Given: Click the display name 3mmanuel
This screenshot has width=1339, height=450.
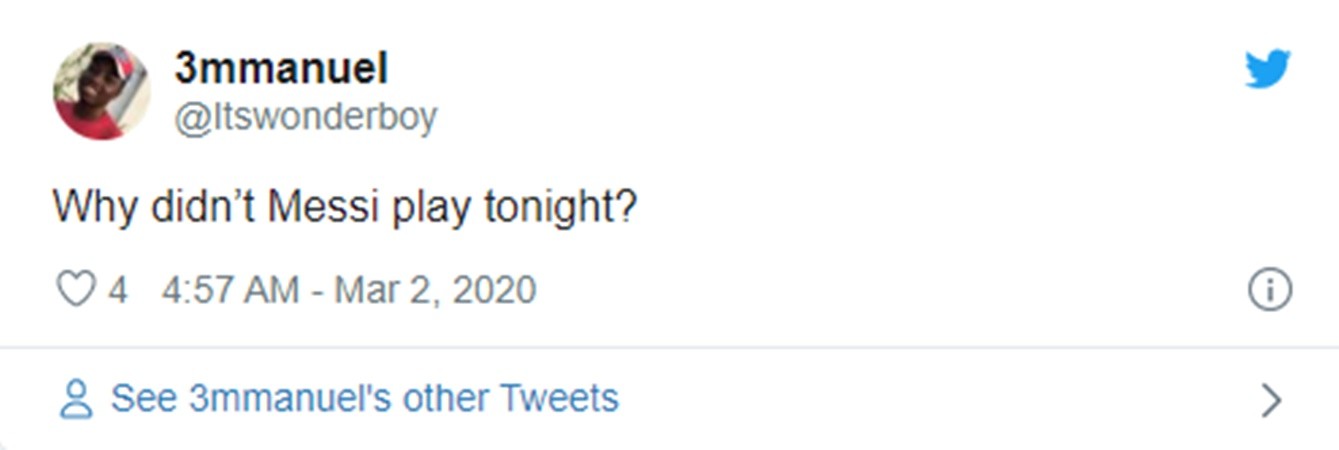Looking at the screenshot, I should click(281, 69).
